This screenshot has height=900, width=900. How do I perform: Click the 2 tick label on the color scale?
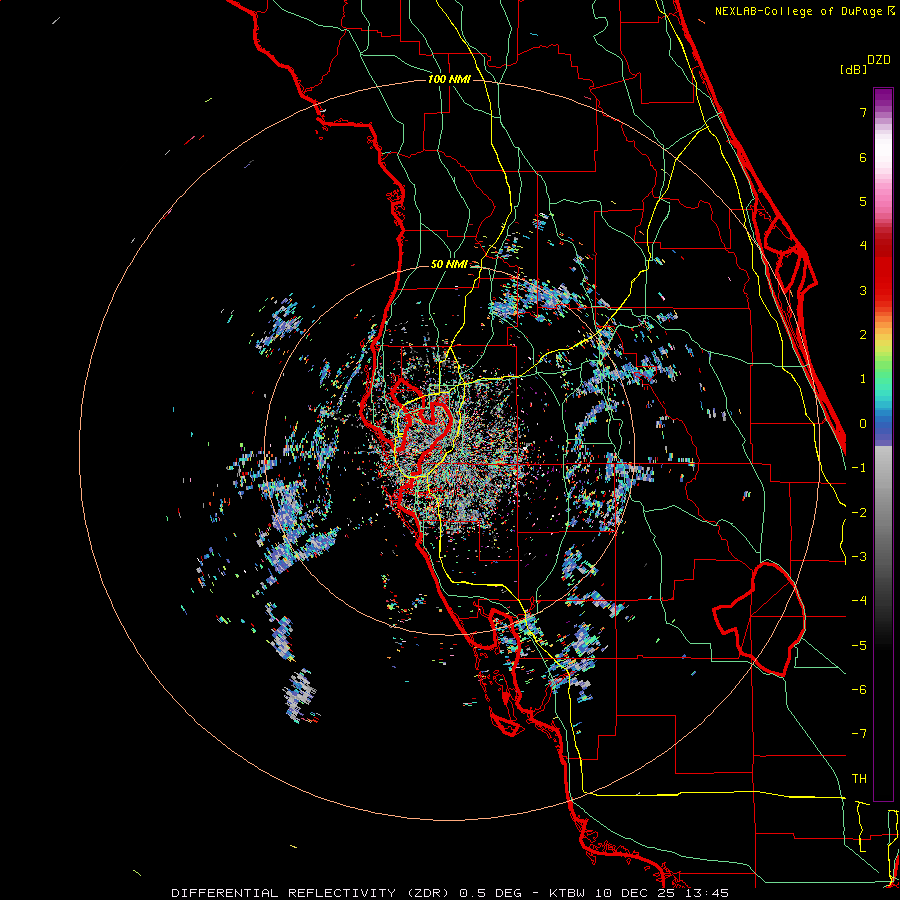click(863, 335)
